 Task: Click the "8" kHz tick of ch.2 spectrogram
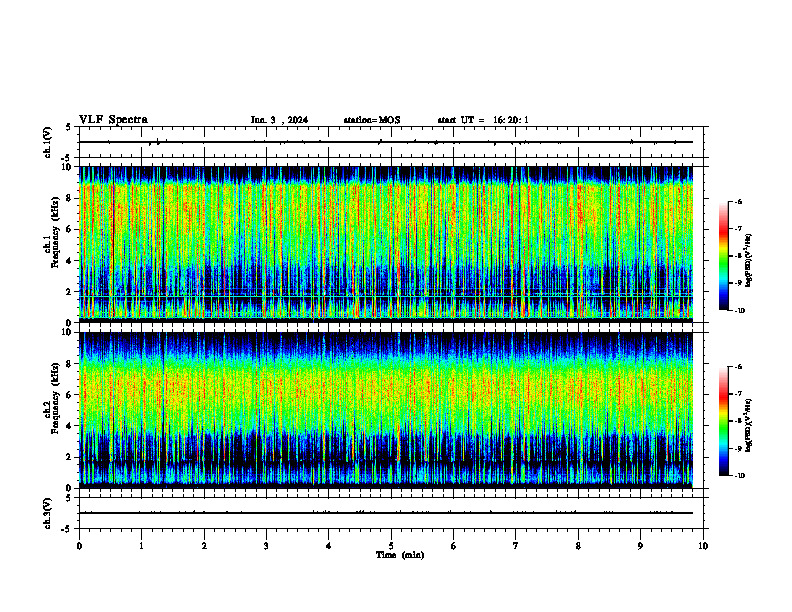69,364
